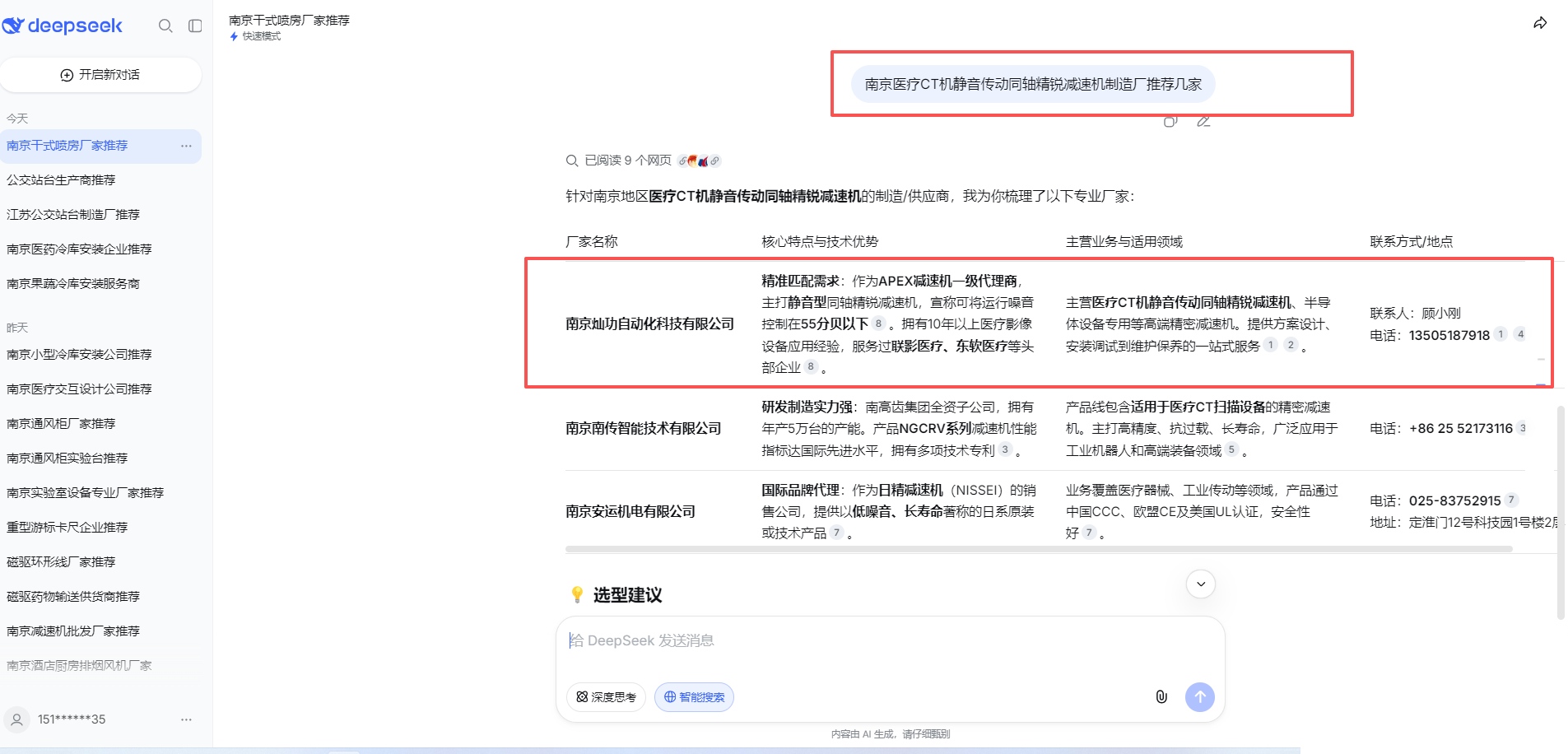Click the phone number 13505187918

pos(1449,335)
